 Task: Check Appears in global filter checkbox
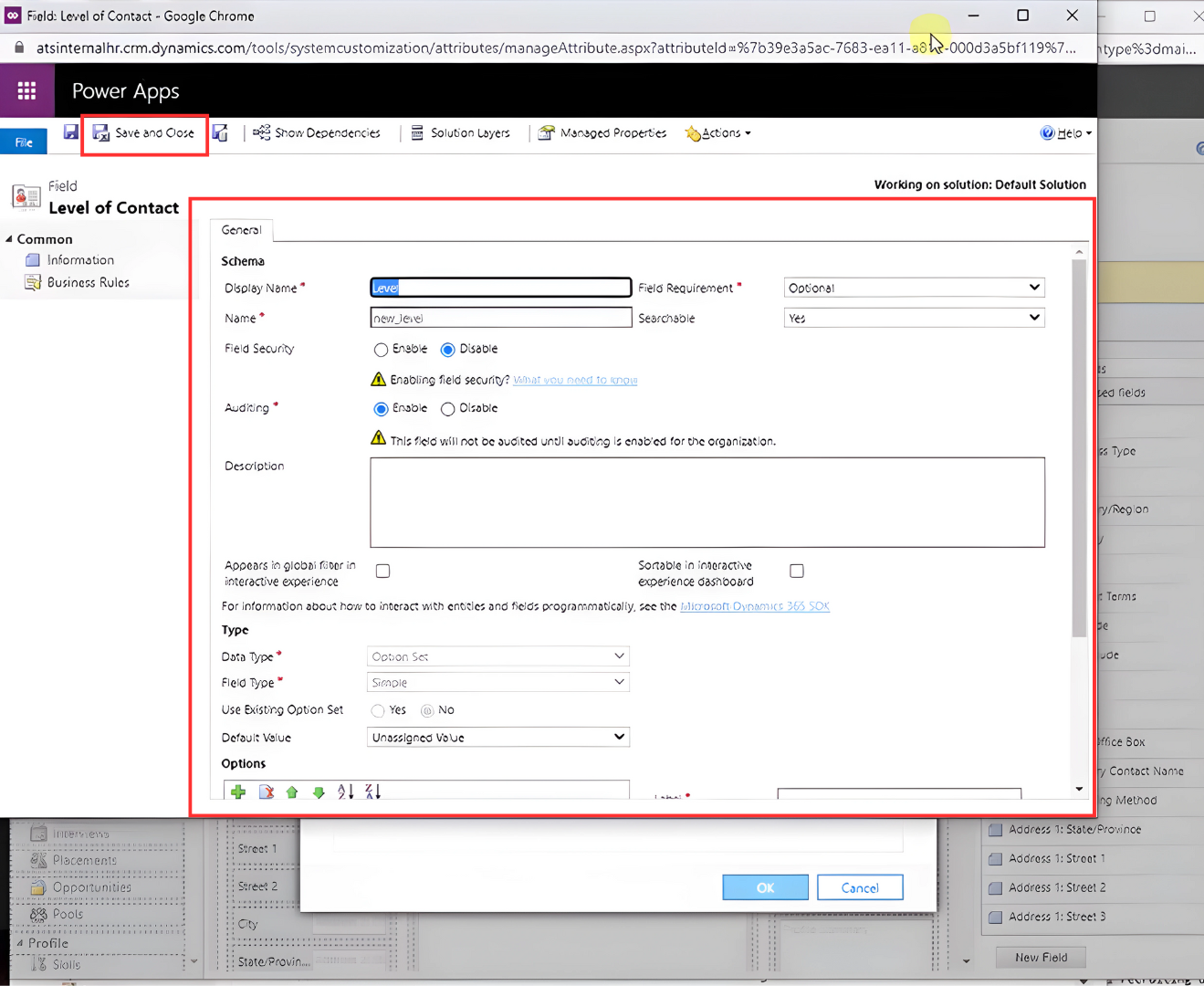382,571
